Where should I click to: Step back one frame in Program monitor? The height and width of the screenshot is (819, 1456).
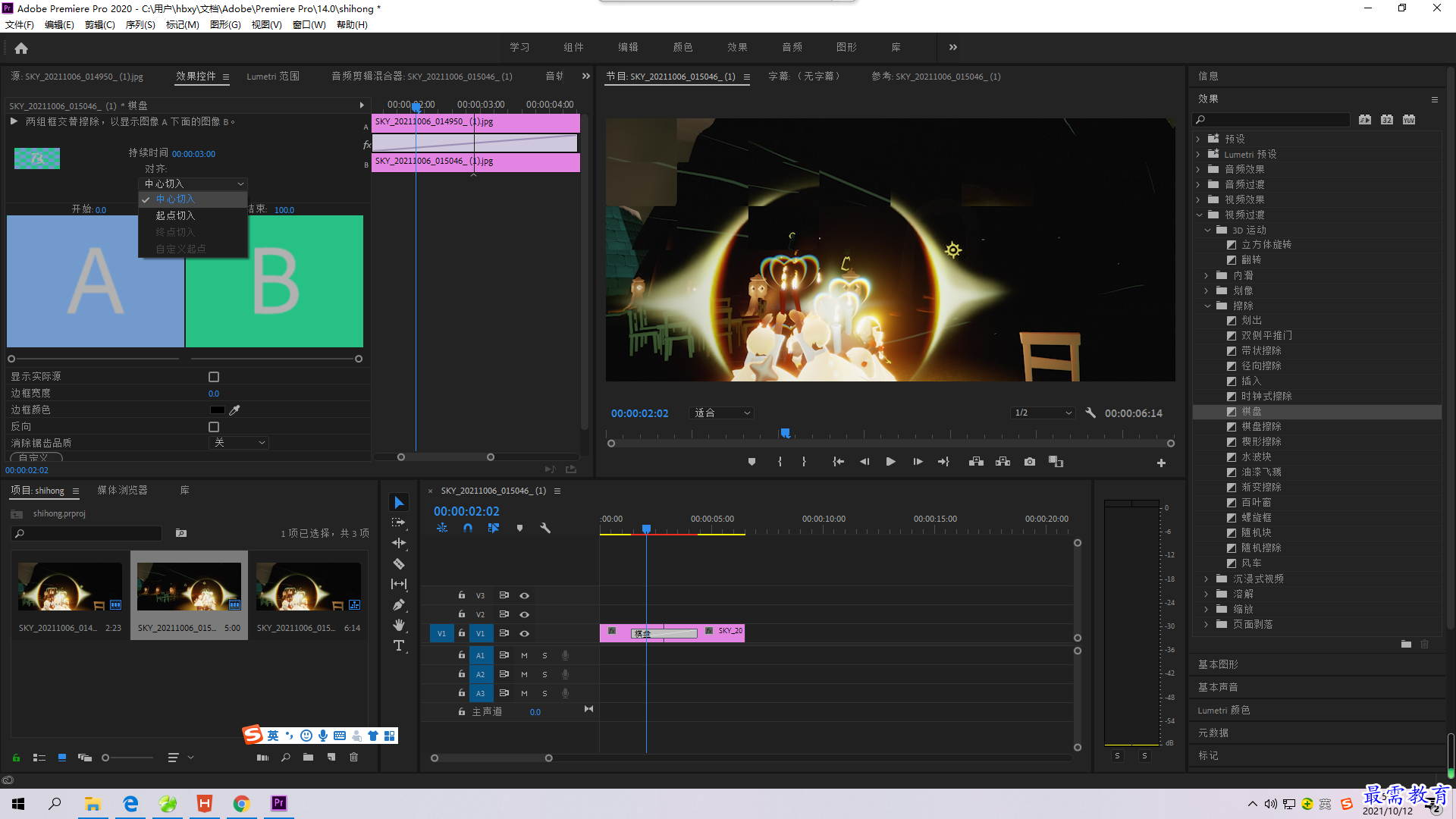coord(864,462)
